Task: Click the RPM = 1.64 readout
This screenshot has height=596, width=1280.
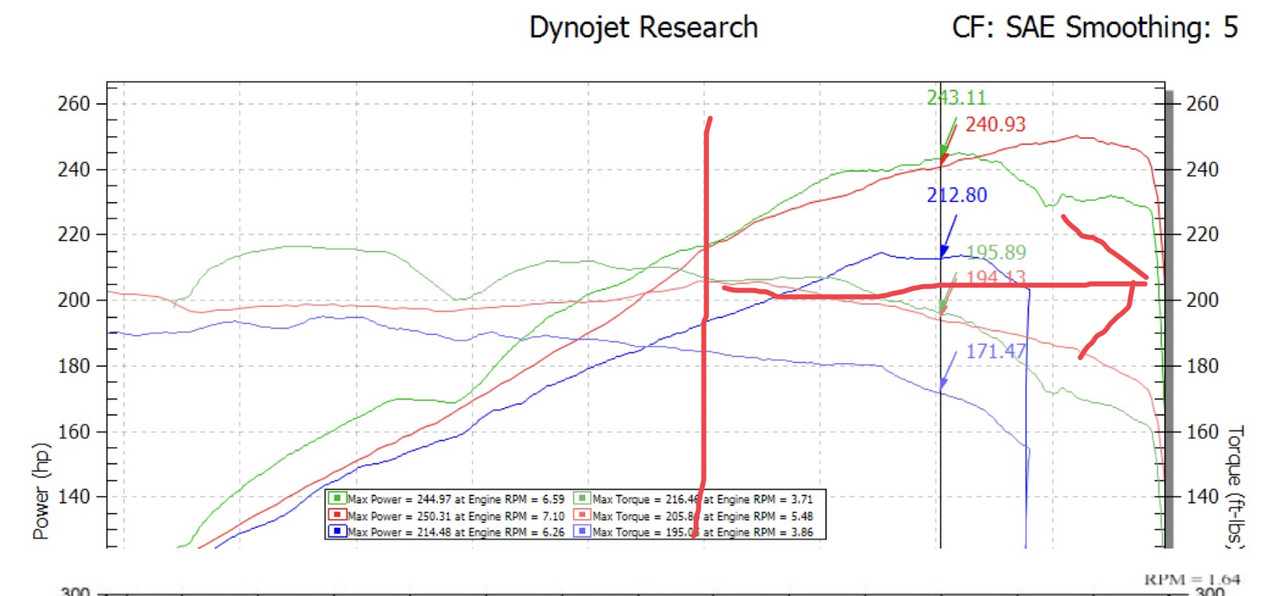Action: [1192, 579]
